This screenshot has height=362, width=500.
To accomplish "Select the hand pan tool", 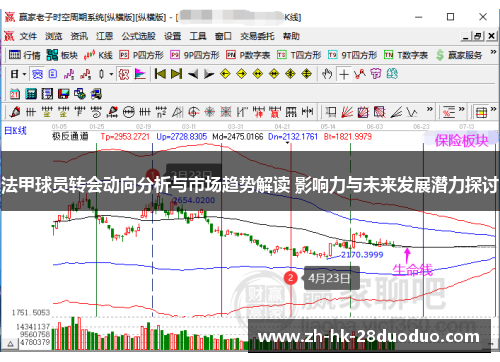I will [x=327, y=74].
